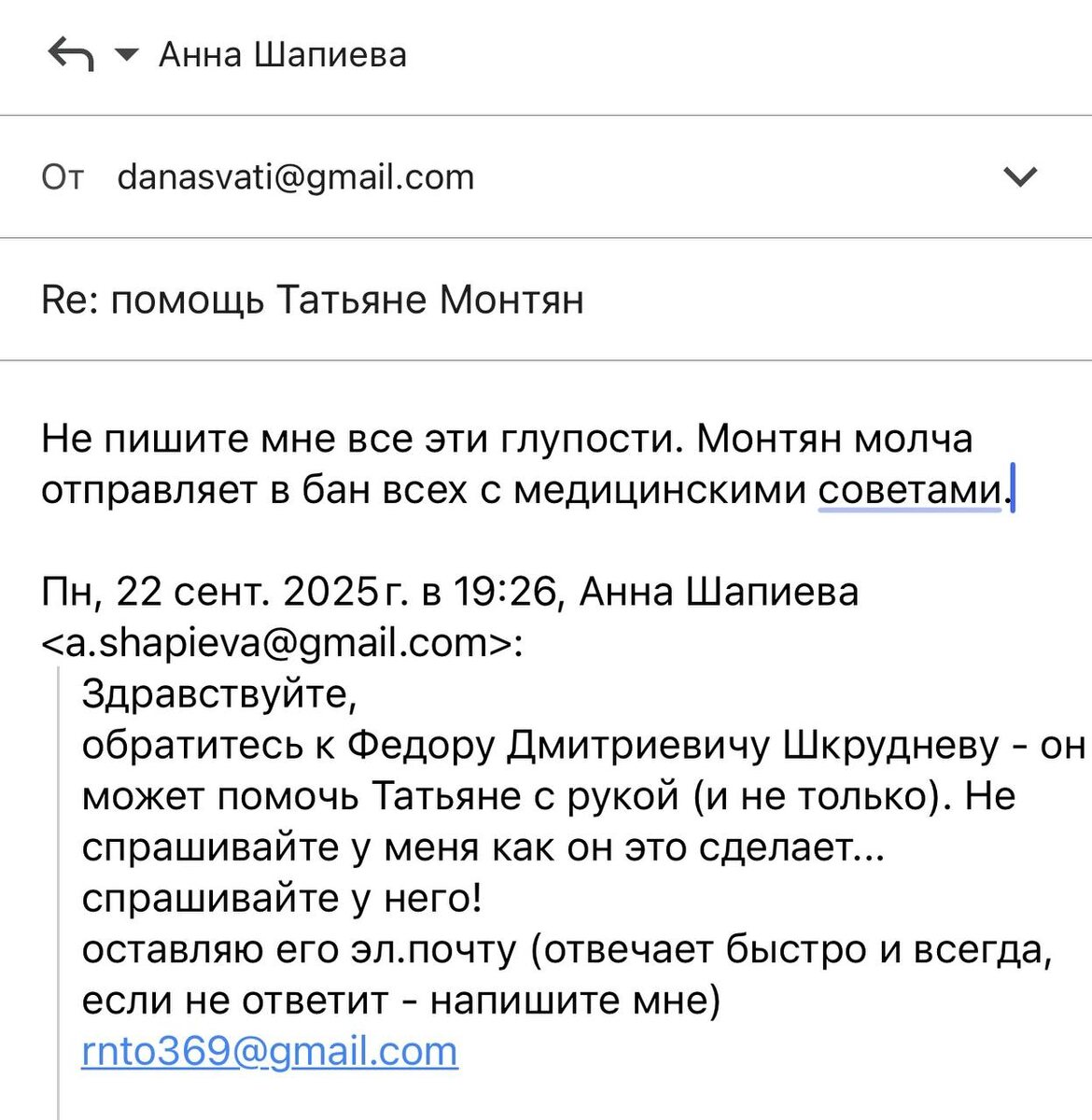
Task: Edit subject Re: помощь Татьяне Монтян
Action: (313, 300)
